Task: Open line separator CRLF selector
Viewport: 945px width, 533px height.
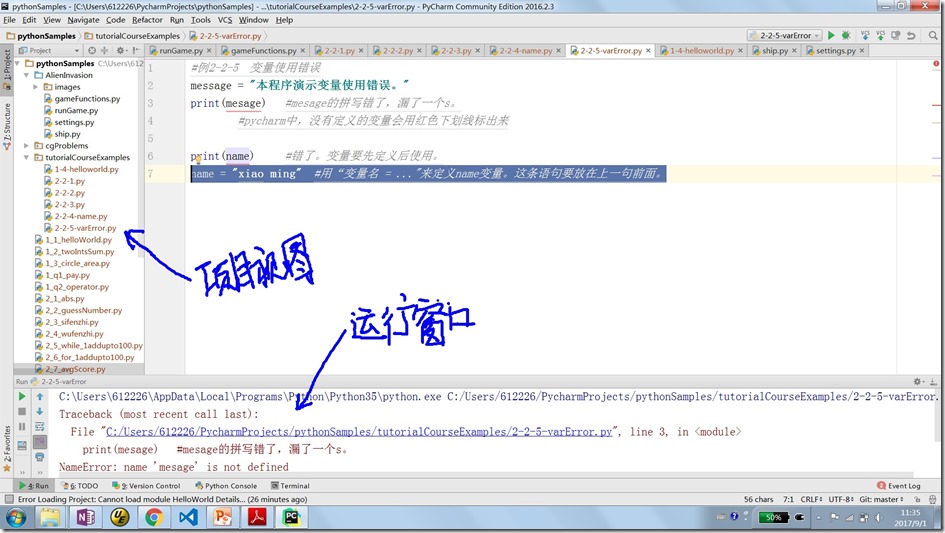Action: tap(811, 499)
